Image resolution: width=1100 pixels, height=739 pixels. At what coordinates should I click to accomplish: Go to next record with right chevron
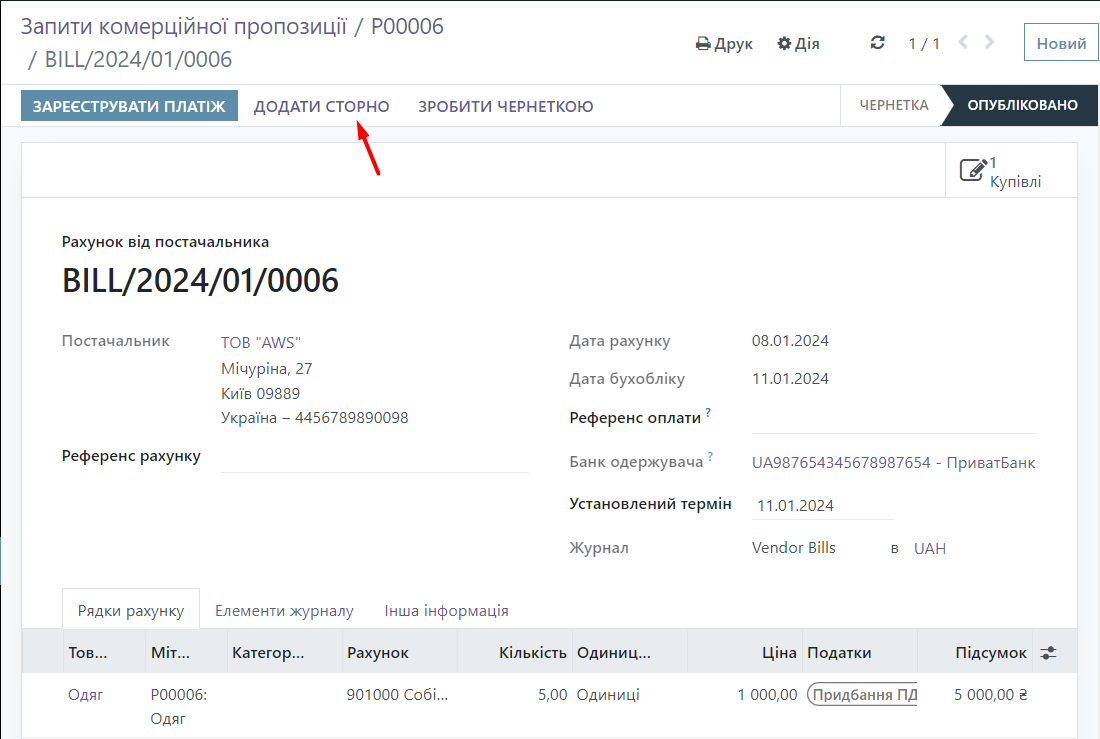tap(990, 43)
